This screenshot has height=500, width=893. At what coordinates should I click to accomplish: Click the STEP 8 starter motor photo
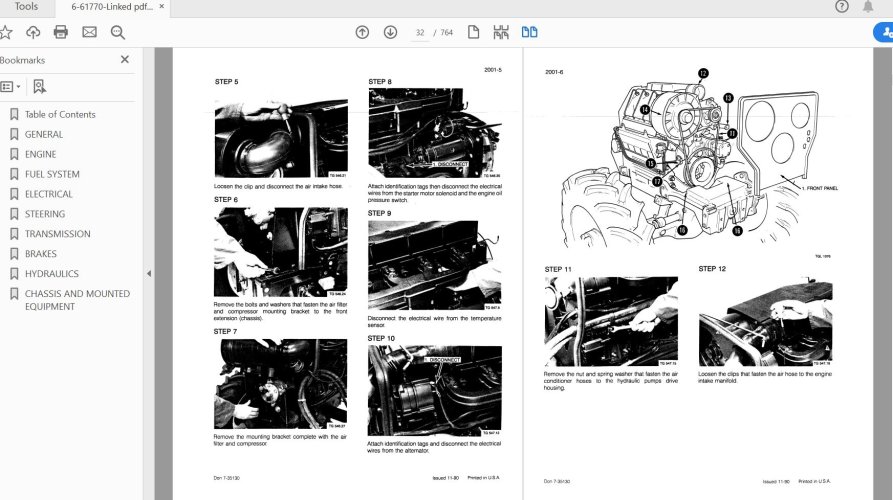pos(435,133)
